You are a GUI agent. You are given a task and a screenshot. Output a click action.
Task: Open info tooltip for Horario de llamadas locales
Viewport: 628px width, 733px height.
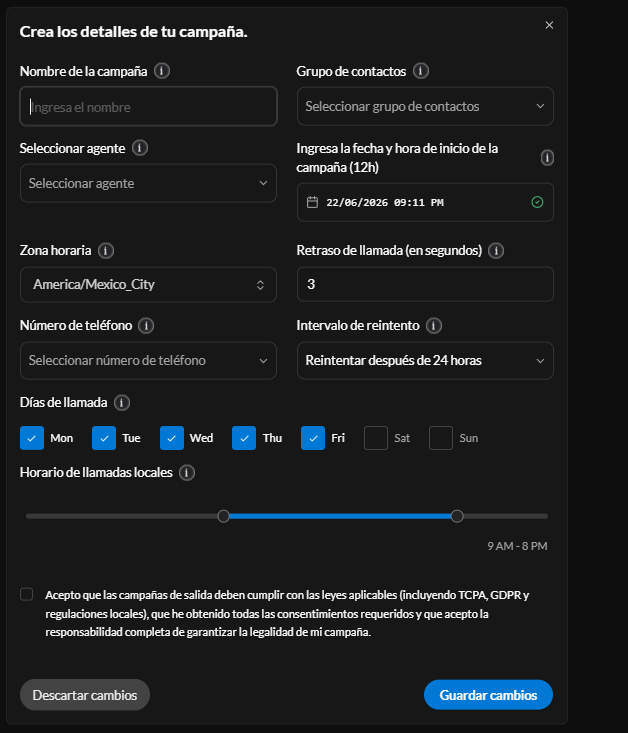coord(187,473)
